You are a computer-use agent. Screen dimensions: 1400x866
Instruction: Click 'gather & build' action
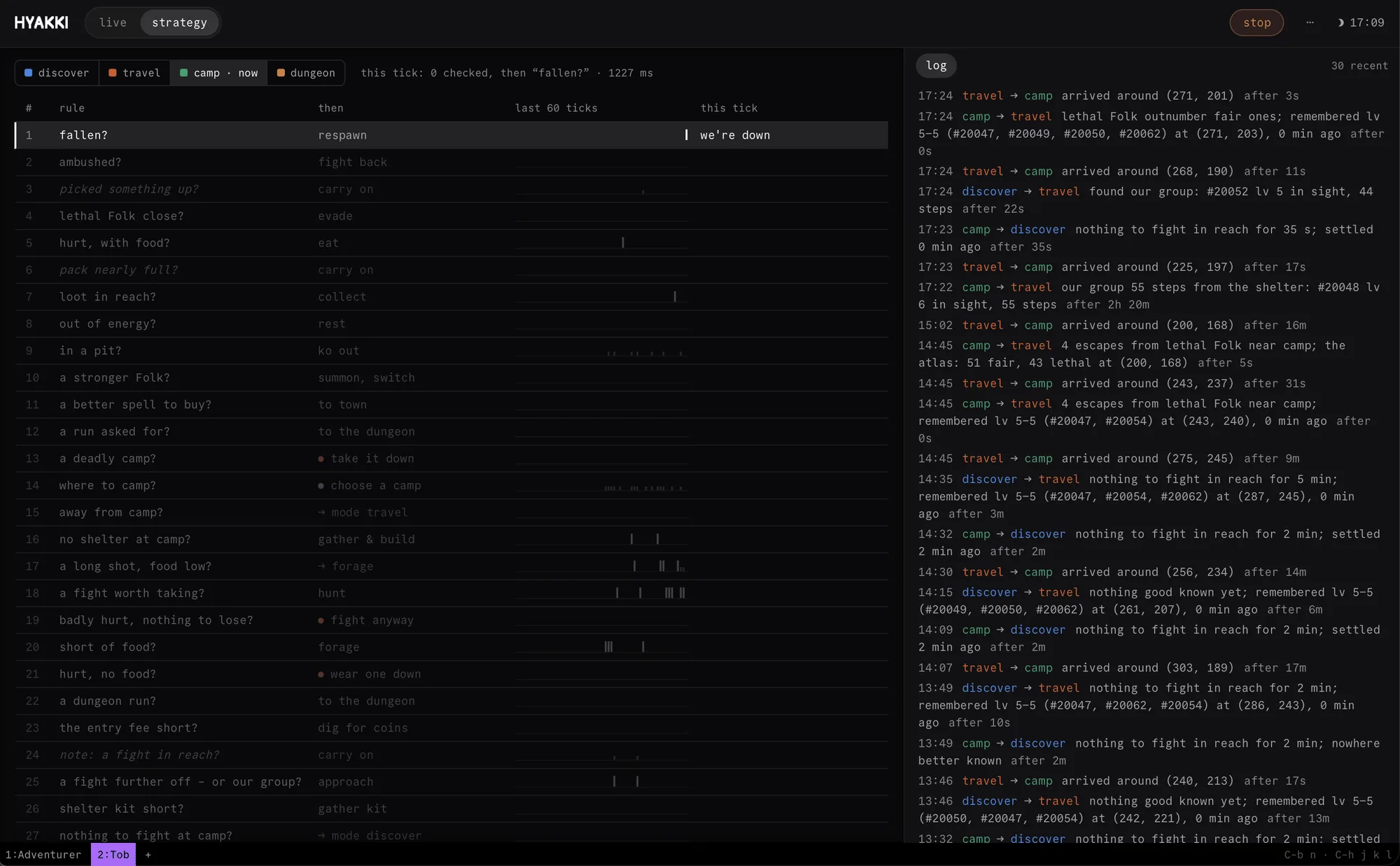click(366, 539)
